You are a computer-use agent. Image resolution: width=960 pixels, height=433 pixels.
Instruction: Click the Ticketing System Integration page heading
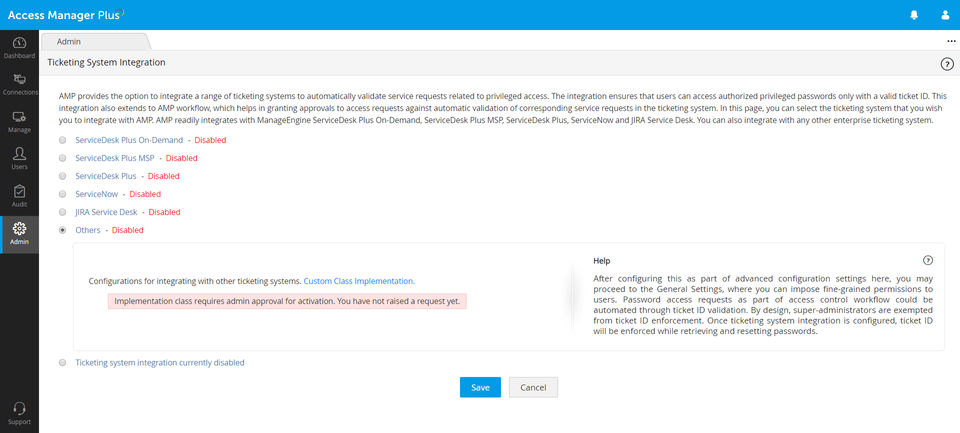click(x=107, y=62)
